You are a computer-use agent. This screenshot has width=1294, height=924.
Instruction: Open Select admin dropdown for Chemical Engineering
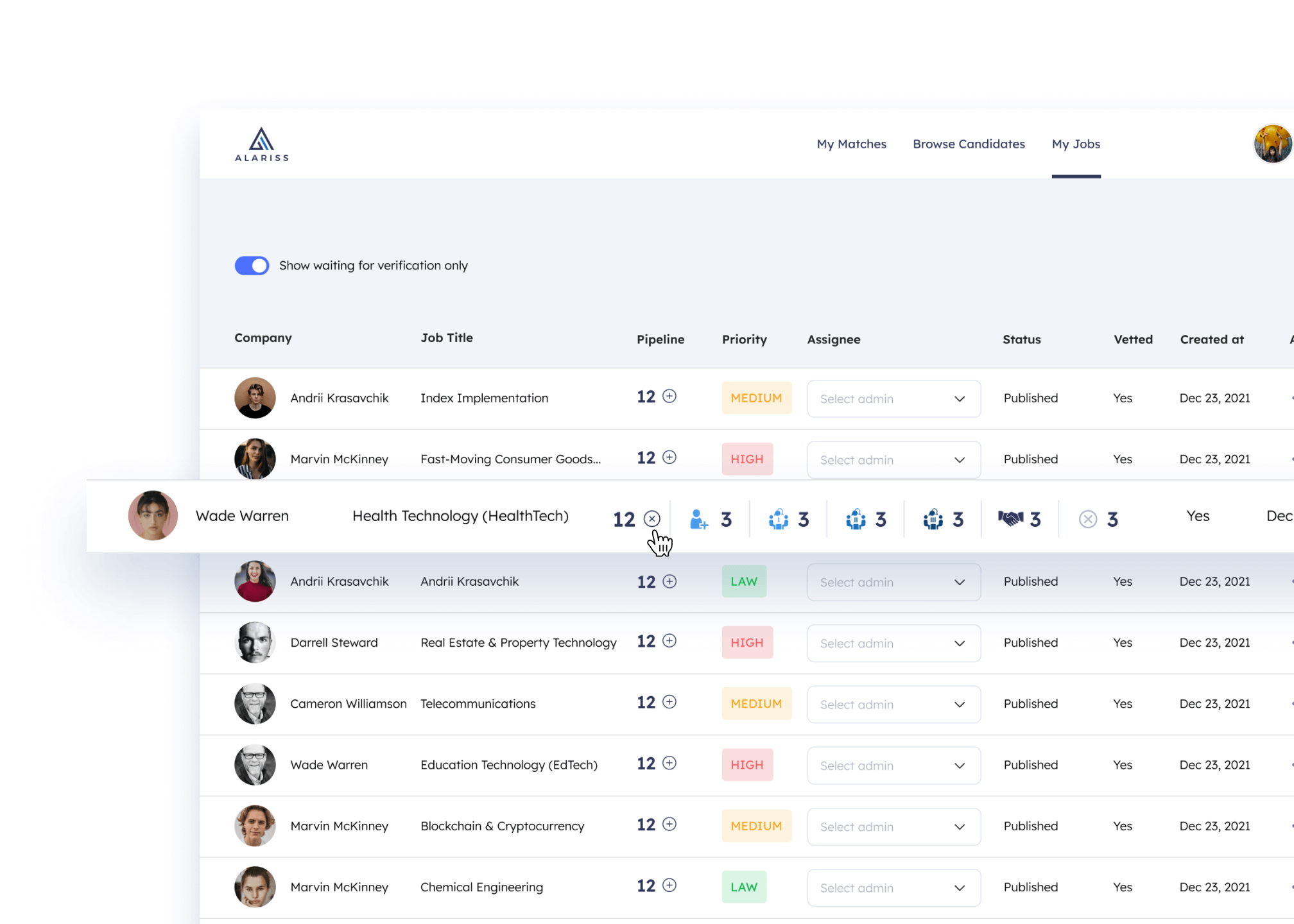[x=893, y=887]
